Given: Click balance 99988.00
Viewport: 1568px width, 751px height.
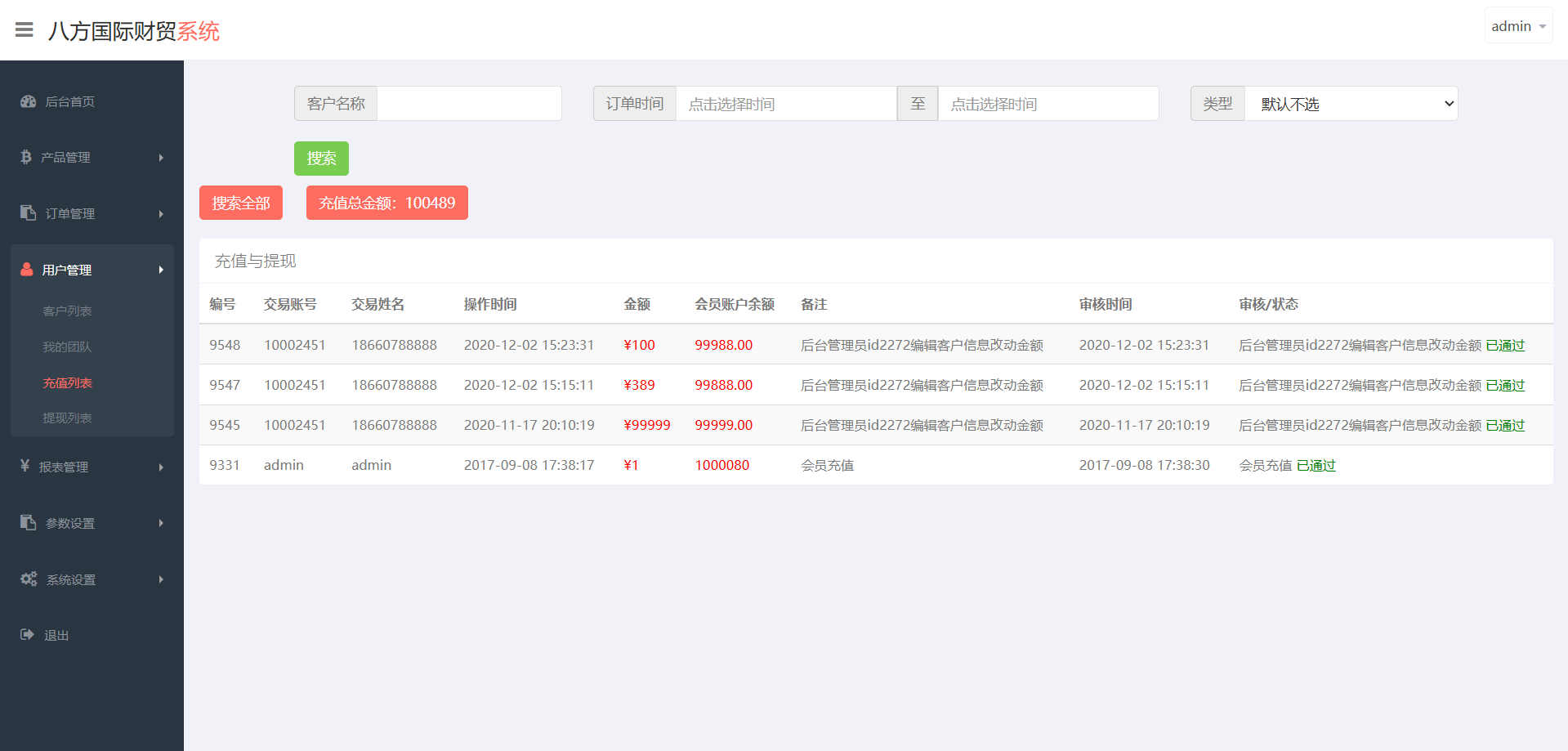Looking at the screenshot, I should click(x=723, y=345).
